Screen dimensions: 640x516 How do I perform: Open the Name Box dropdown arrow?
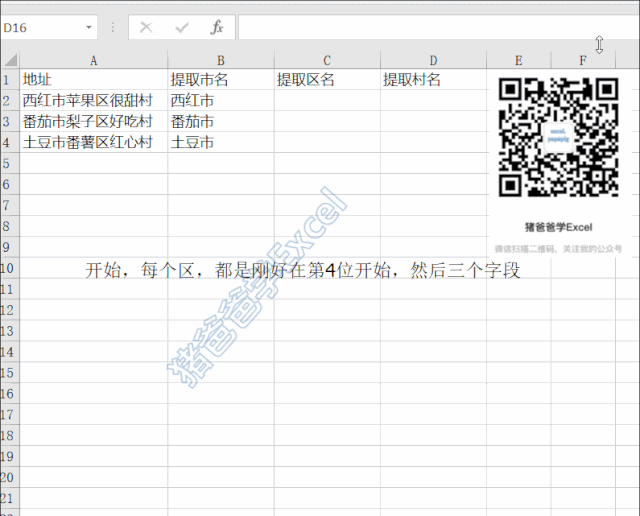89,27
